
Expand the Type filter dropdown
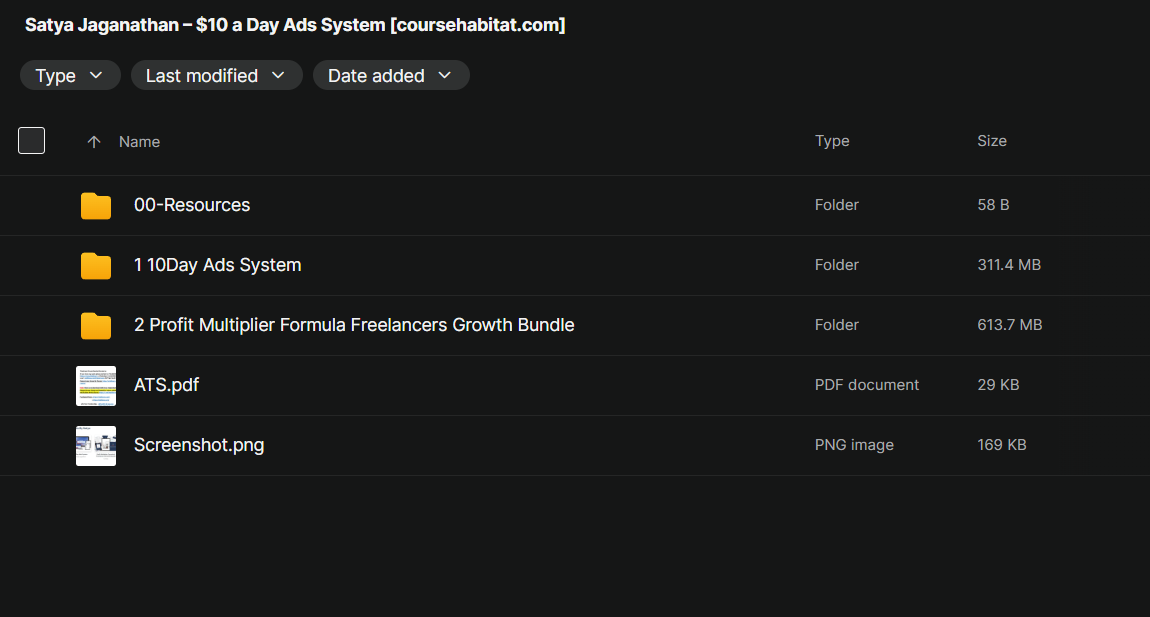(x=70, y=76)
